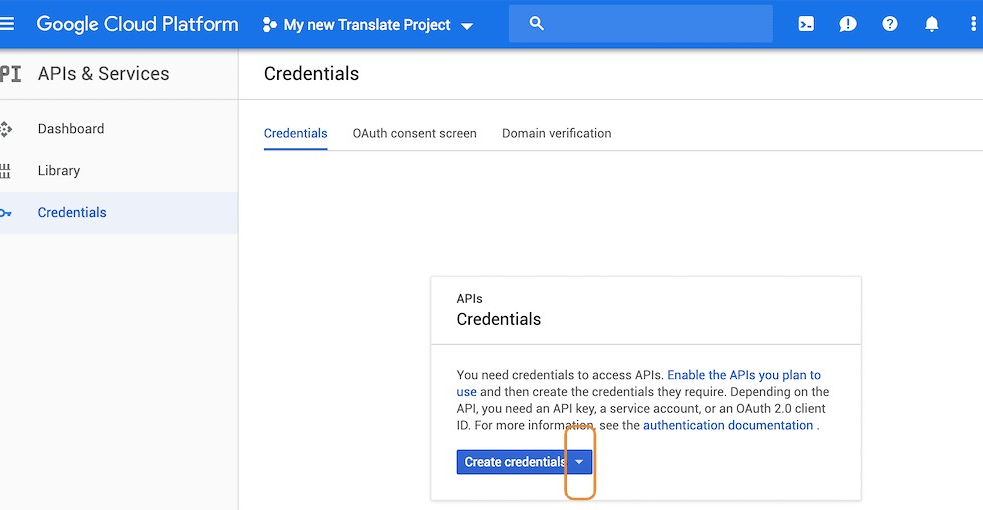Select the Credentials tab

(x=295, y=133)
